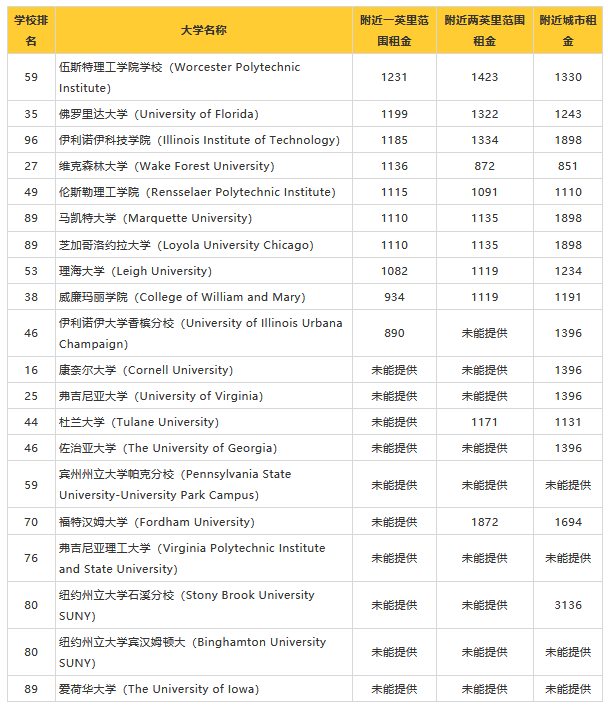The height and width of the screenshot is (711, 608).
Task: Select The University of Georgia name
Action: click(x=204, y=448)
